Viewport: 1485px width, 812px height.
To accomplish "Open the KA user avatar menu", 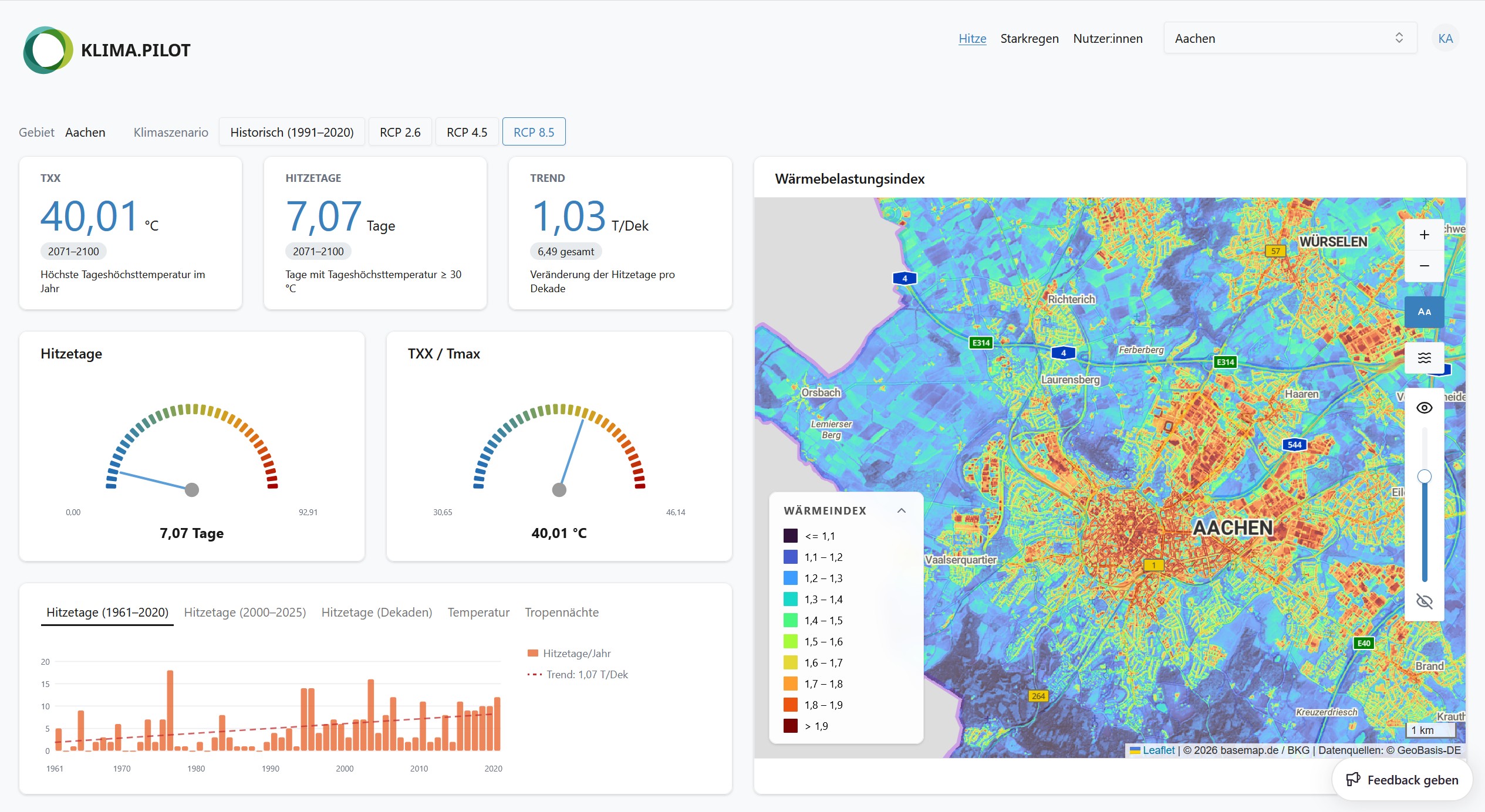I will tap(1445, 39).
